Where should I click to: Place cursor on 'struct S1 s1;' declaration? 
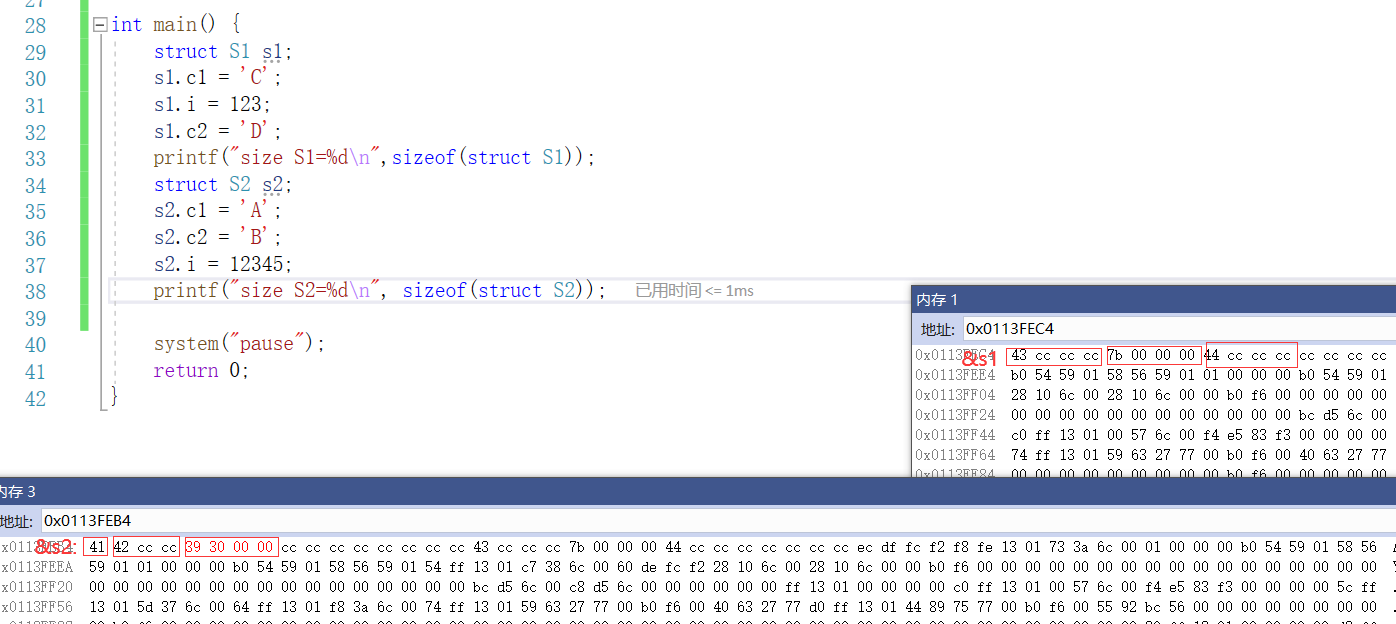[x=223, y=52]
